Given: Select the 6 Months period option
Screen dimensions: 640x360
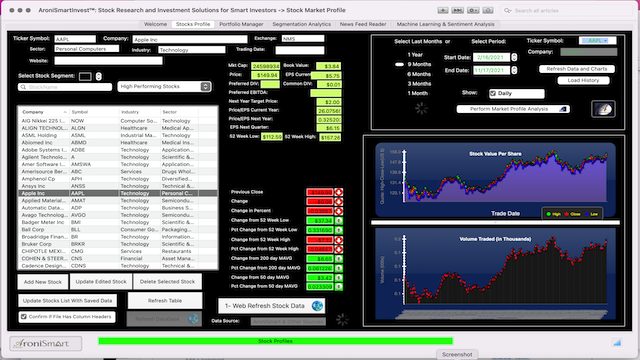Looking at the screenshot, I should 419,74.
